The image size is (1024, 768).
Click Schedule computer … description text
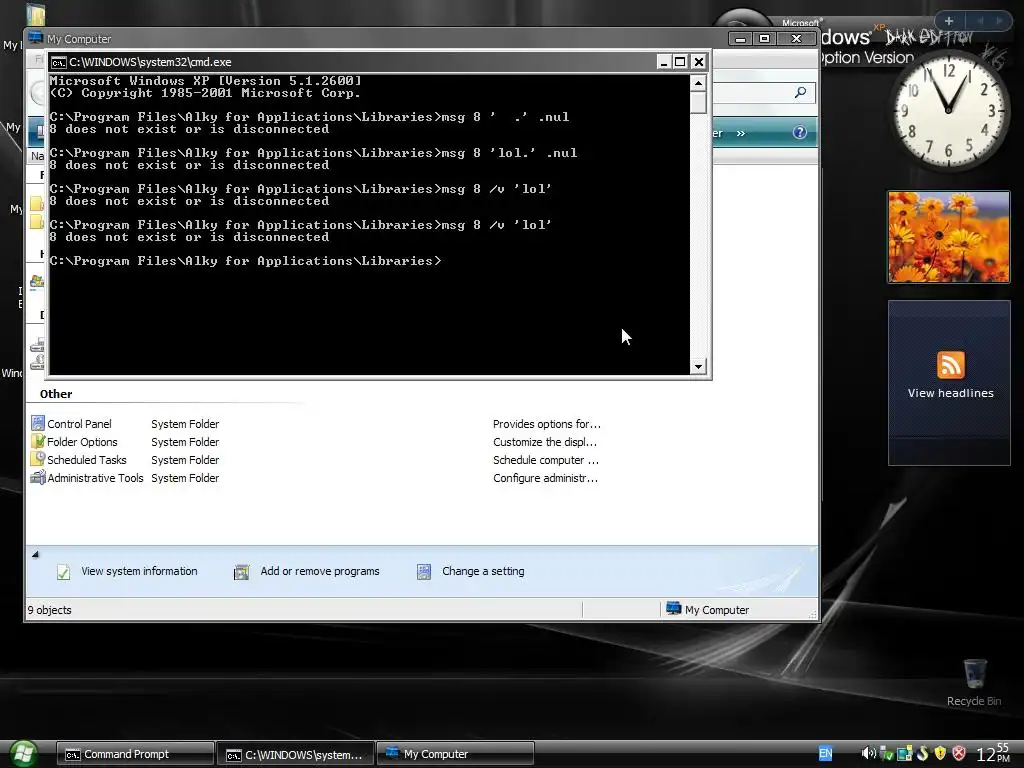pos(545,460)
